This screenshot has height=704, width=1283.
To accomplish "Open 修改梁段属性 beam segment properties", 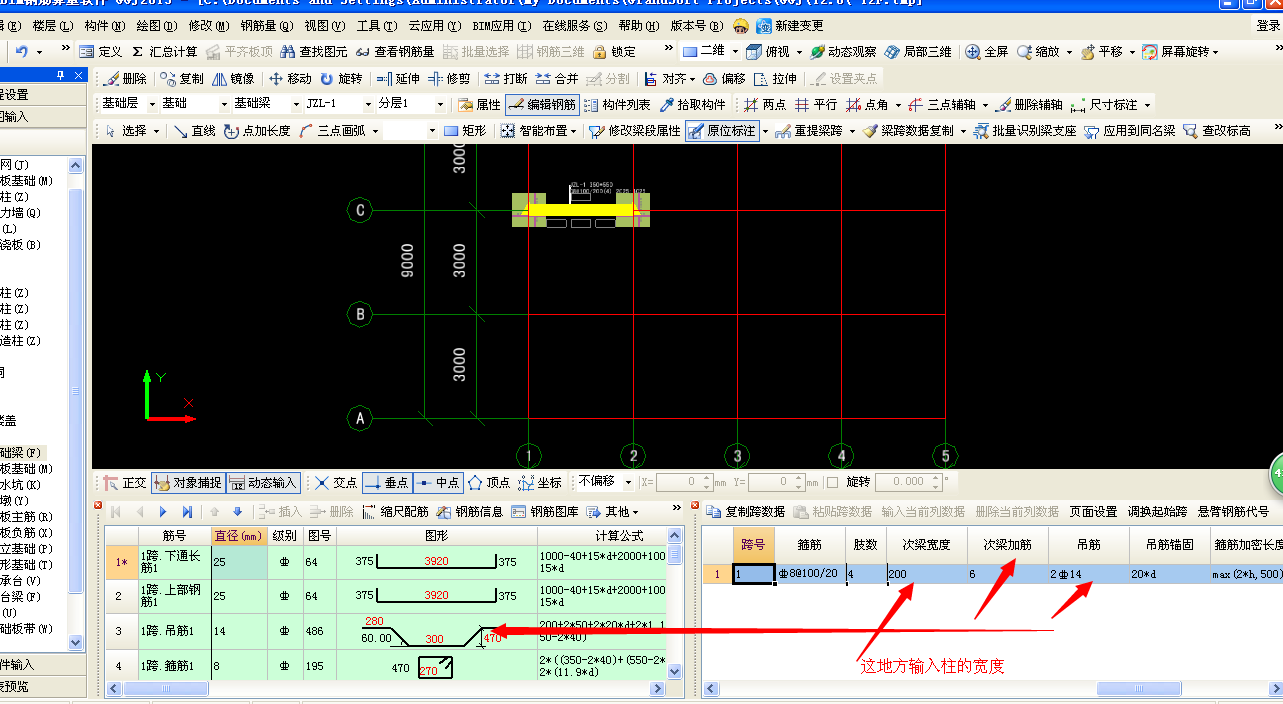I will pyautogui.click(x=634, y=130).
